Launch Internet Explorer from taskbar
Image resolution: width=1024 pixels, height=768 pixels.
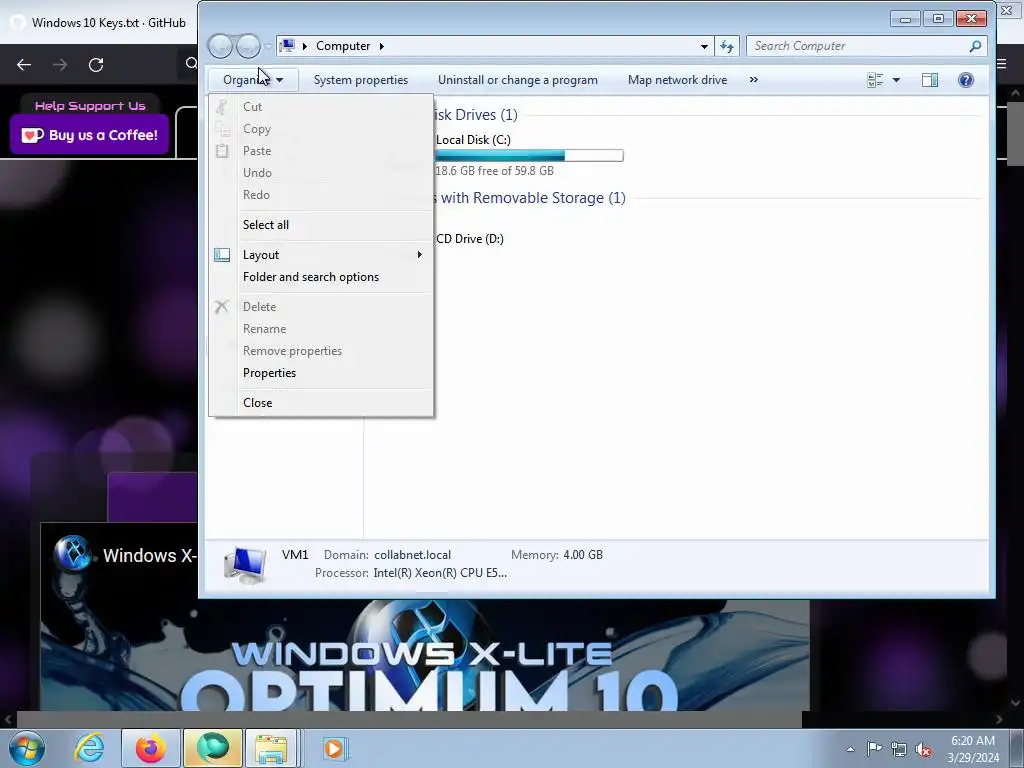pyautogui.click(x=89, y=748)
